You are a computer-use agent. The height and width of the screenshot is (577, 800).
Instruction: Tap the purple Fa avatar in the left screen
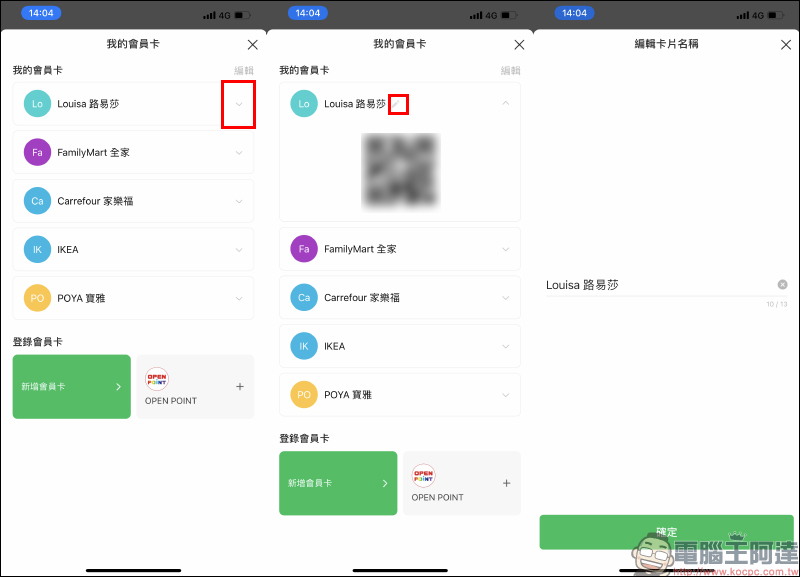tap(37, 152)
